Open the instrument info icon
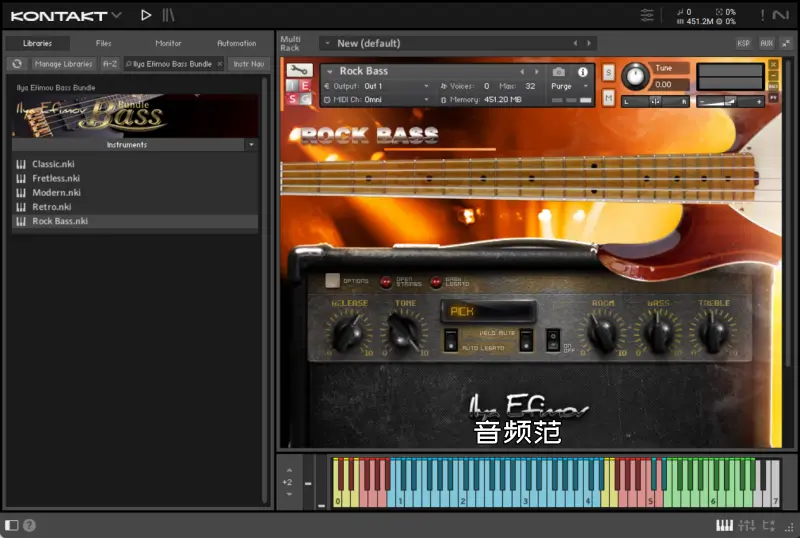The height and width of the screenshot is (538, 800). point(583,72)
